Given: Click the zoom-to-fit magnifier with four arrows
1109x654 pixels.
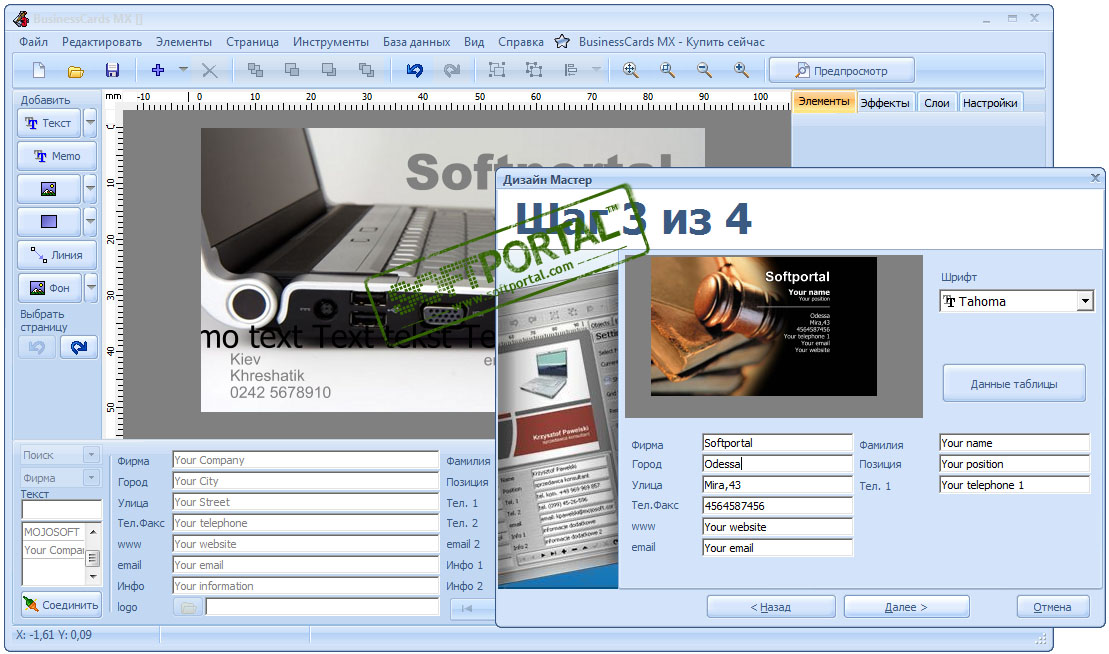Looking at the screenshot, I should point(630,70).
